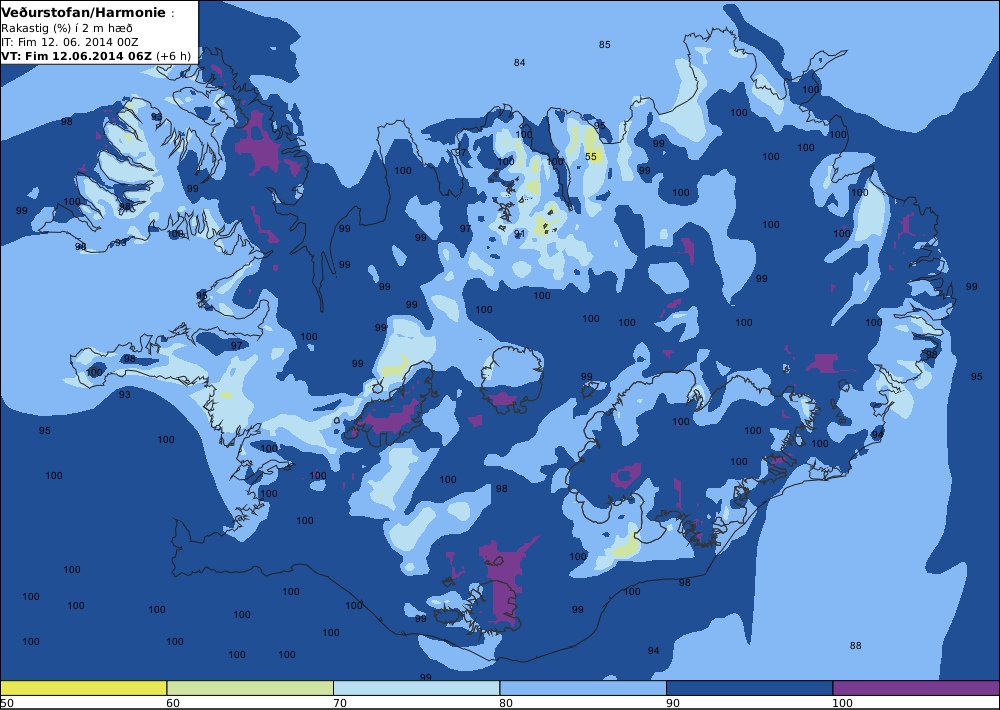This screenshot has height=710, width=1000.
Task: Select the light blue 70–80 legend band
Action: coord(416,688)
